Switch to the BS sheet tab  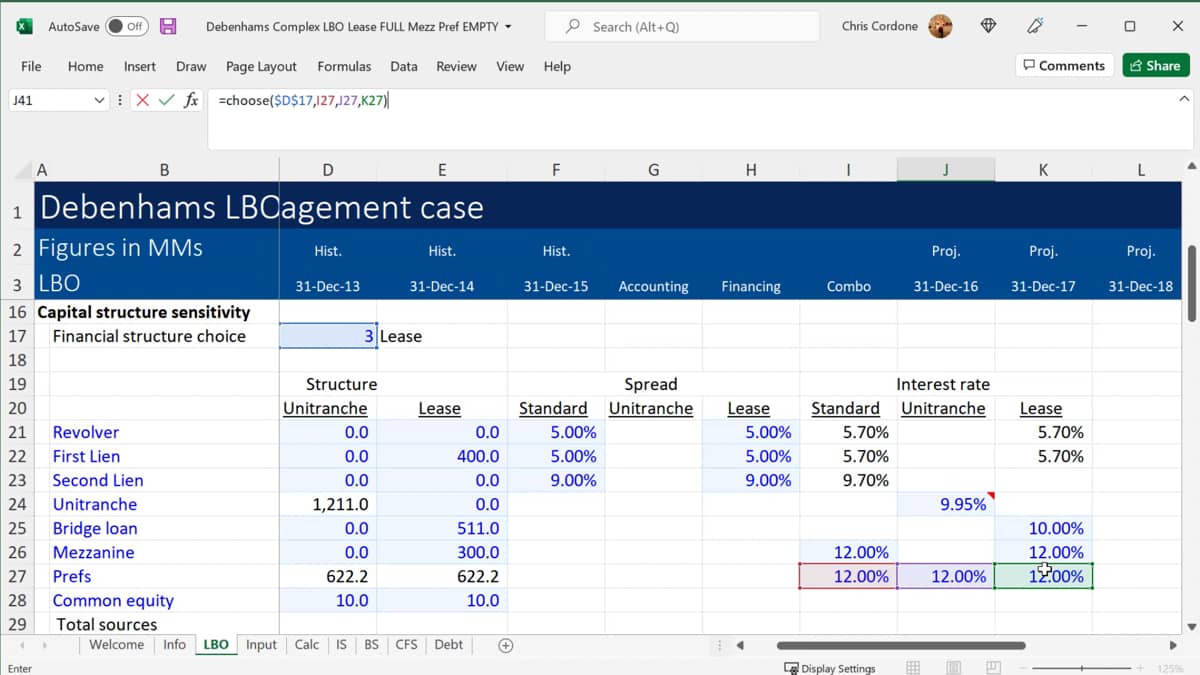coord(371,645)
